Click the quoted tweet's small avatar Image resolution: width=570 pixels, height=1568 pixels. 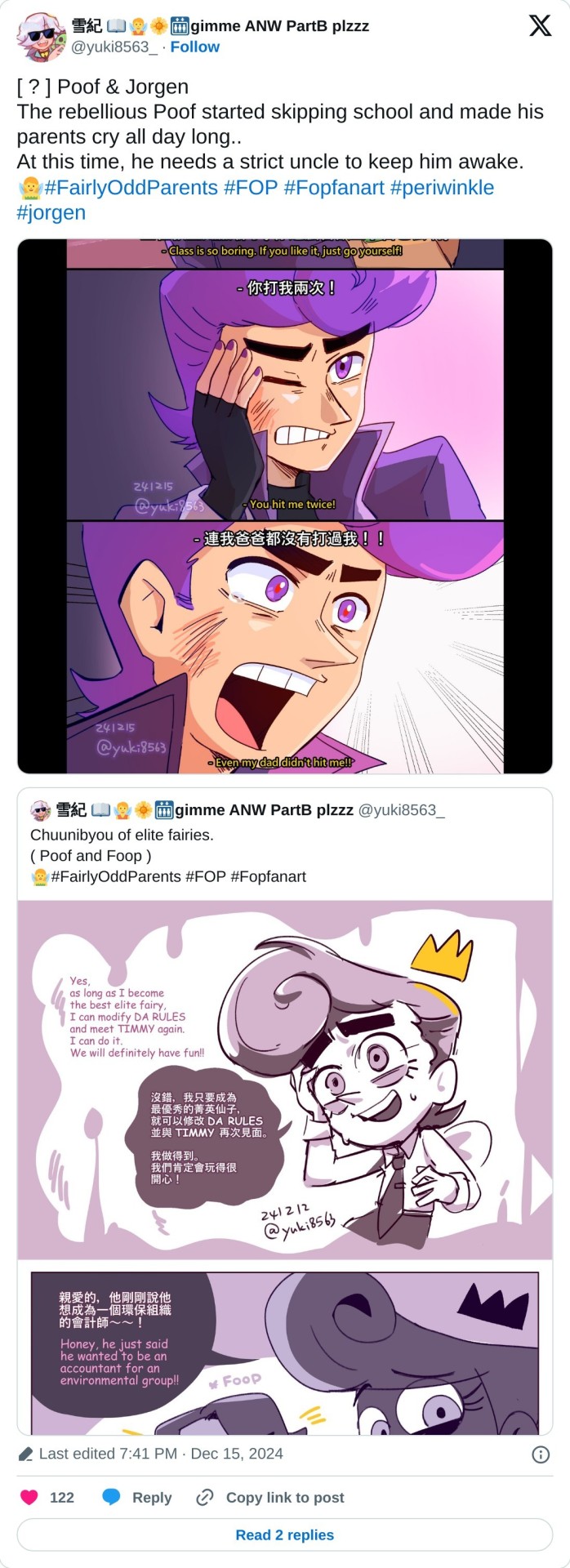41,810
